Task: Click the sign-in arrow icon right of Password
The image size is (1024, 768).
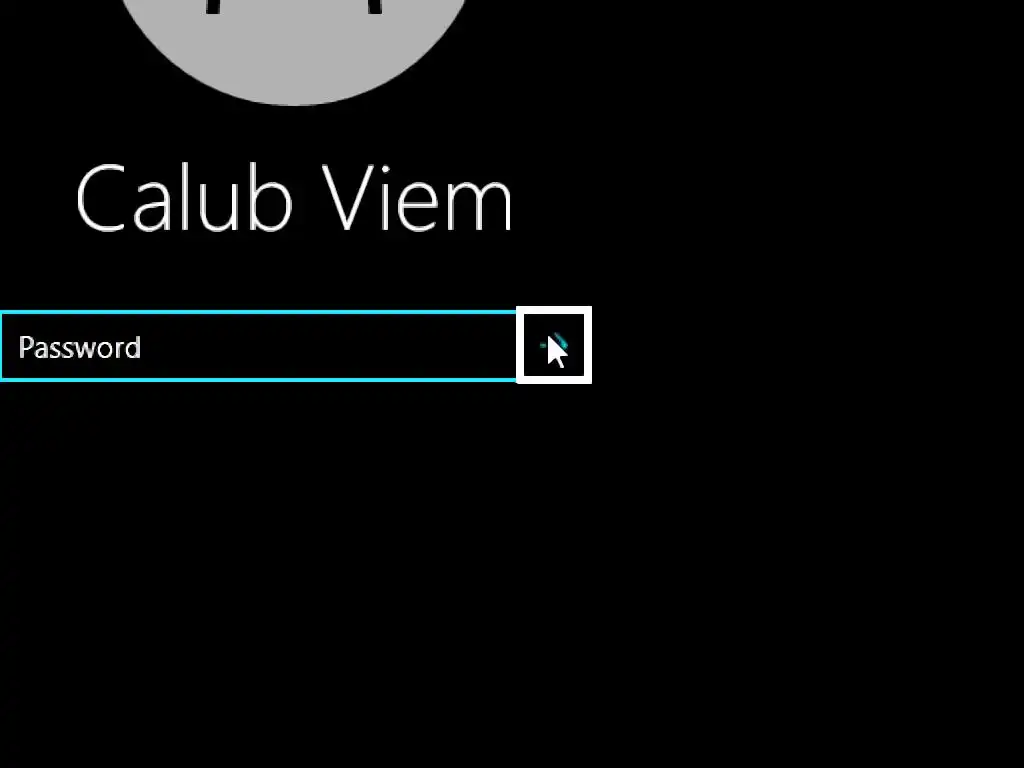Action: 554,345
